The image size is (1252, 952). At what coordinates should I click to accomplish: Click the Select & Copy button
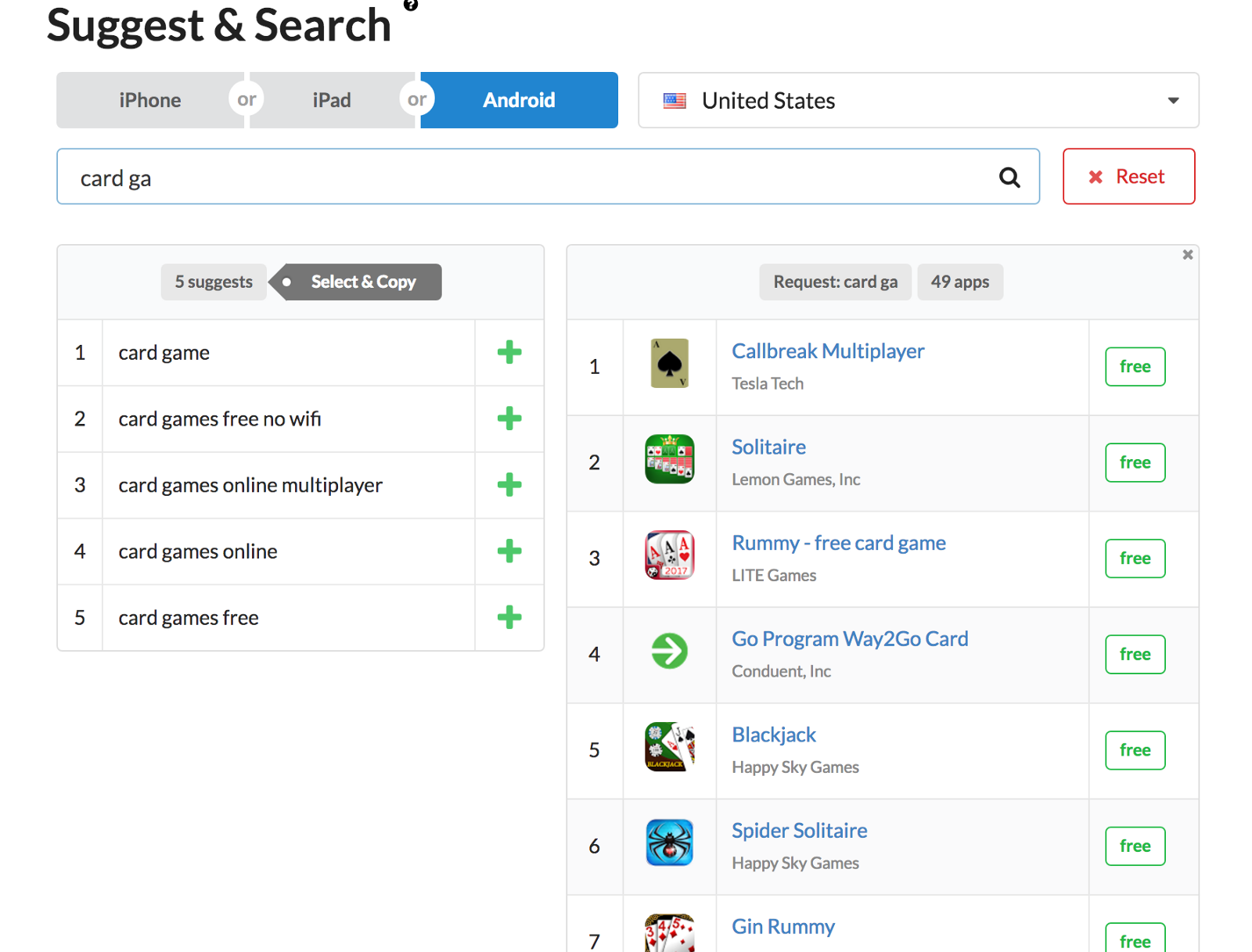[x=362, y=282]
